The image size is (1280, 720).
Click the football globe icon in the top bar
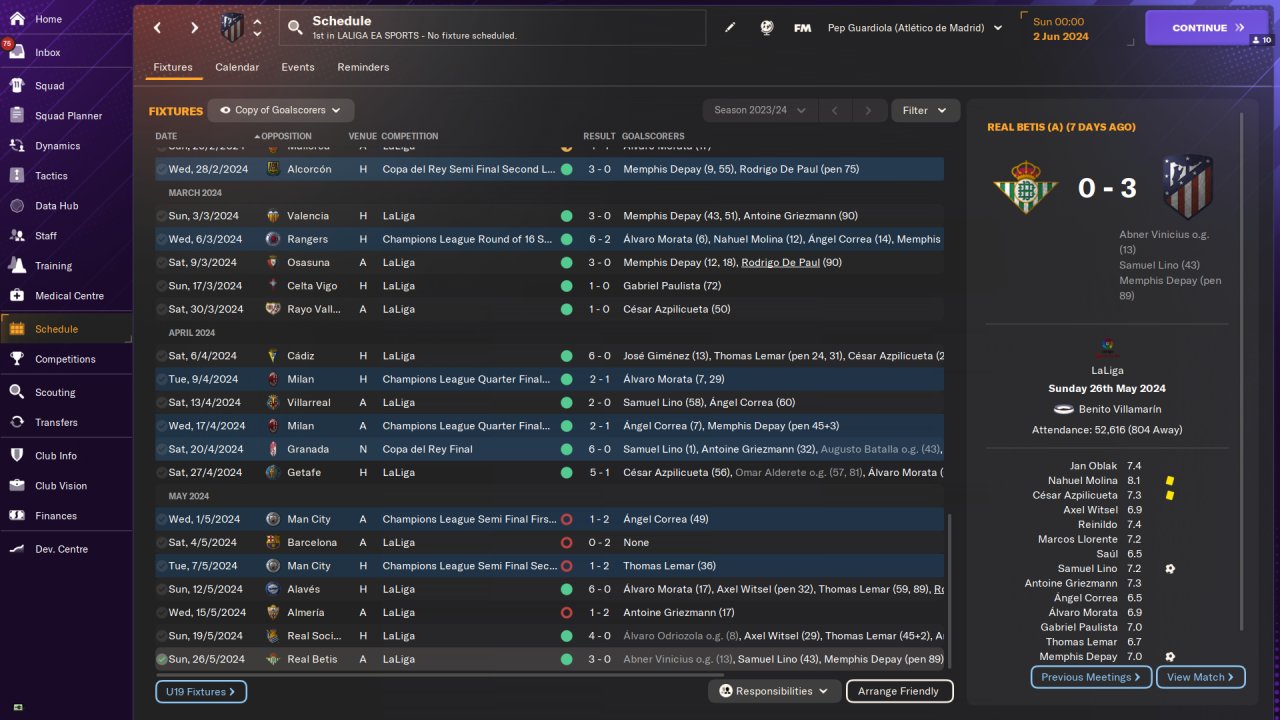[x=767, y=28]
